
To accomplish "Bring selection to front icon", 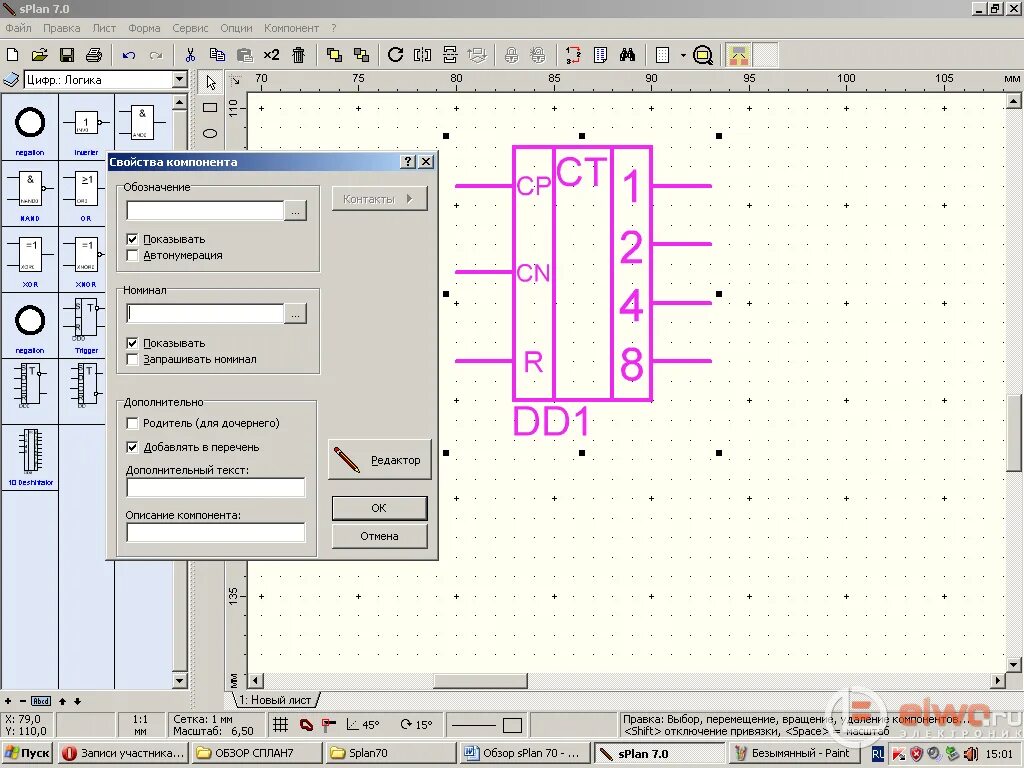I will pos(334,55).
